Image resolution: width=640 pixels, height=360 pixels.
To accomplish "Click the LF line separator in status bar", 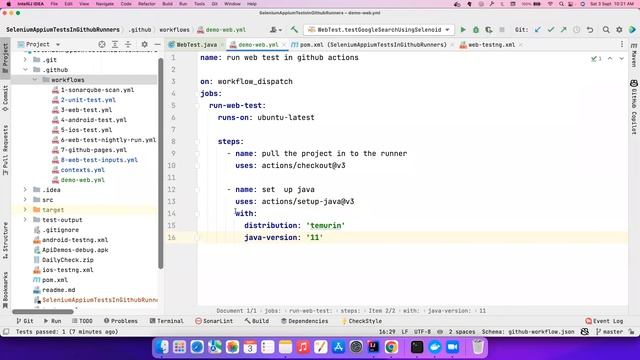I will pos(404,332).
